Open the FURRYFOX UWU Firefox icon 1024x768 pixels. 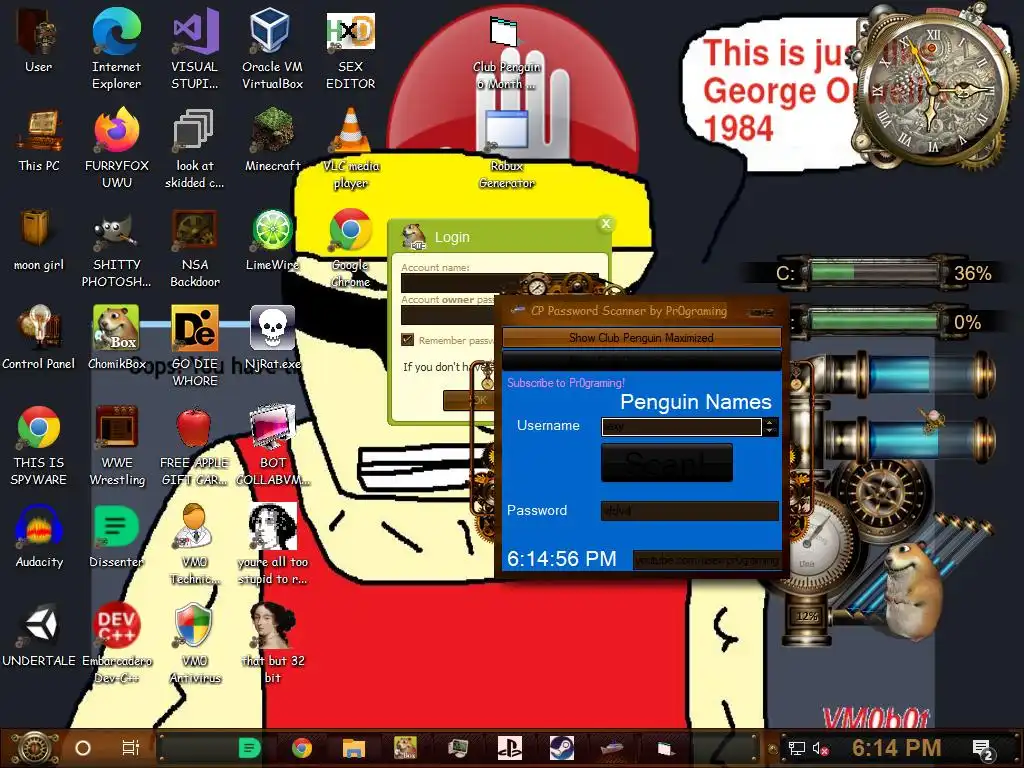117,148
